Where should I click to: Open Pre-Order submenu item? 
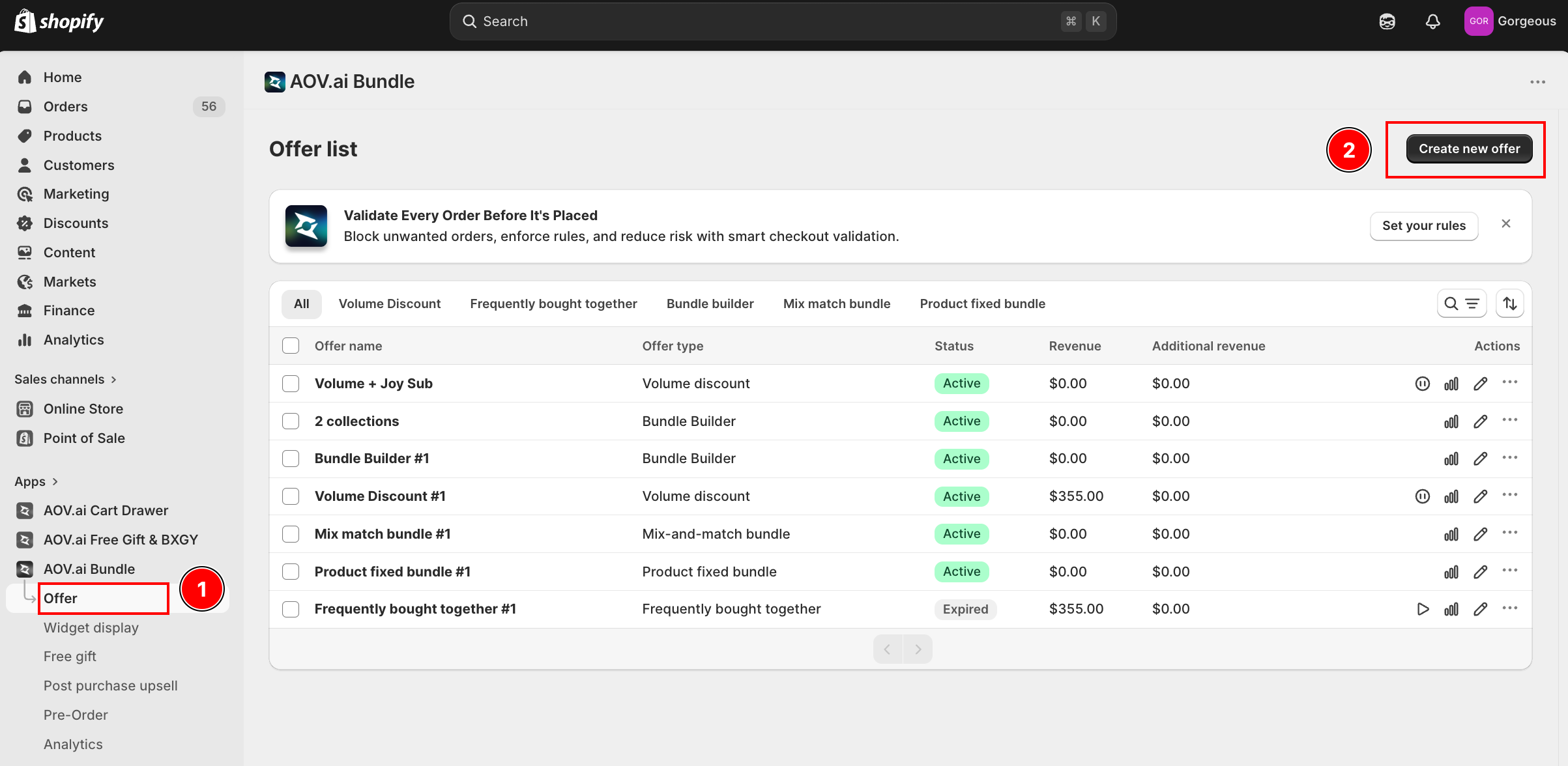[x=76, y=715]
